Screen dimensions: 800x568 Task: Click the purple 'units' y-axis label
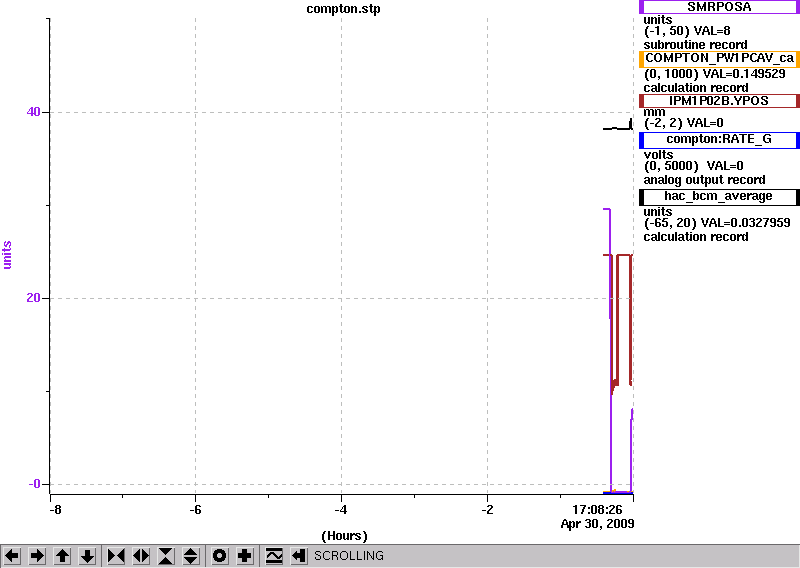[7, 255]
